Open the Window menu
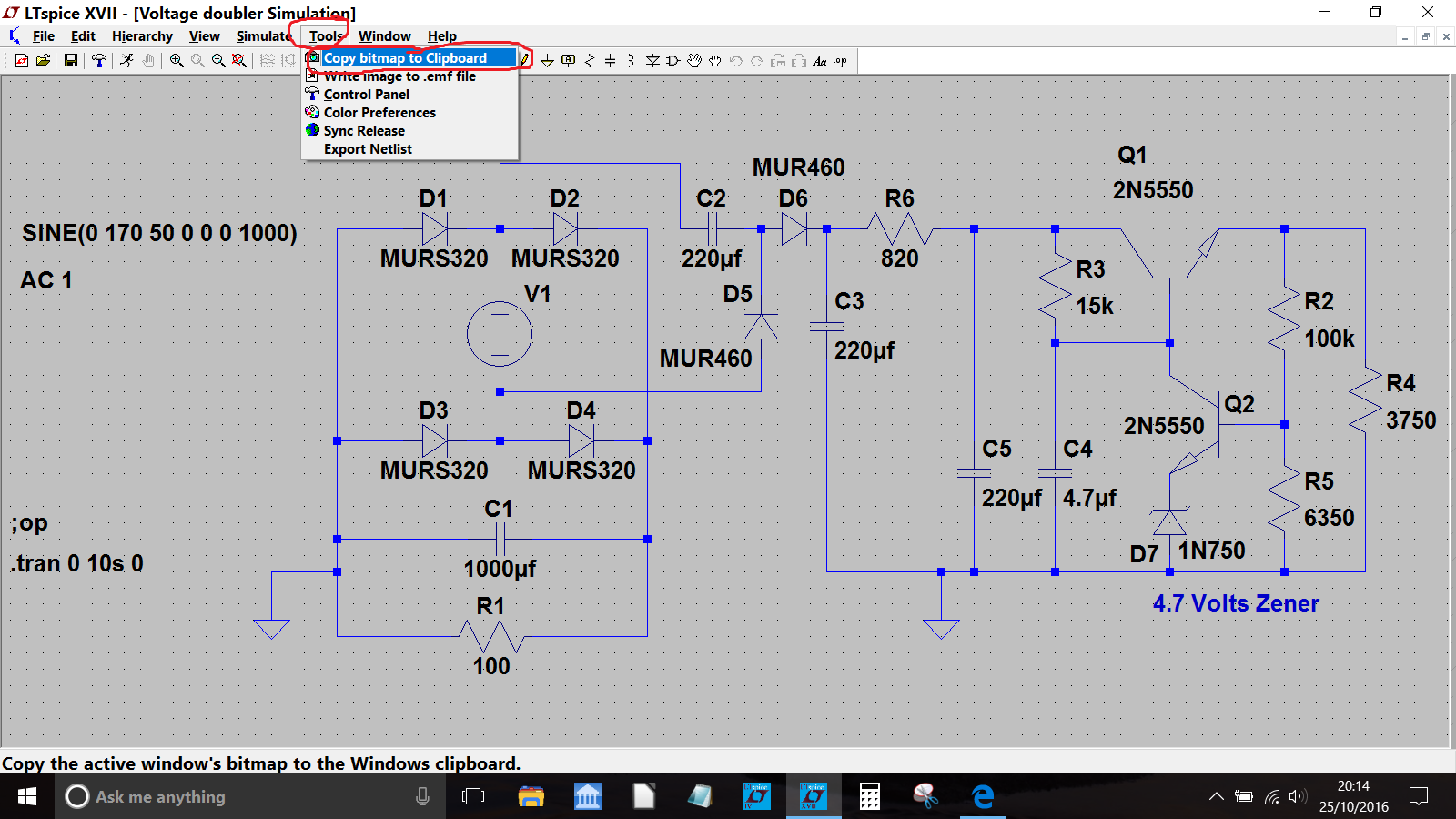The image size is (1456, 819). (x=385, y=36)
